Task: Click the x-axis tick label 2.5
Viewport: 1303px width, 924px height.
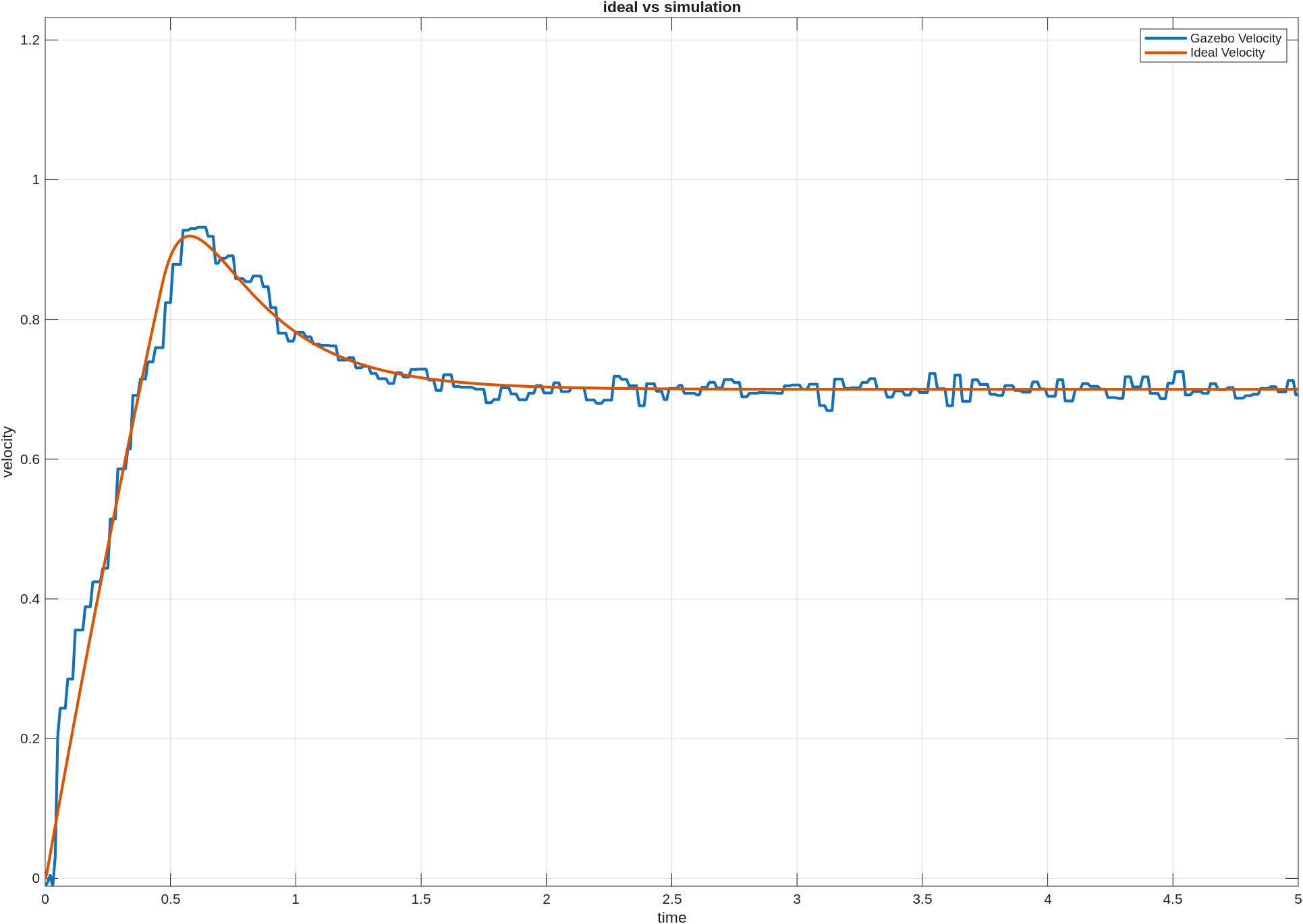Action: (x=671, y=899)
